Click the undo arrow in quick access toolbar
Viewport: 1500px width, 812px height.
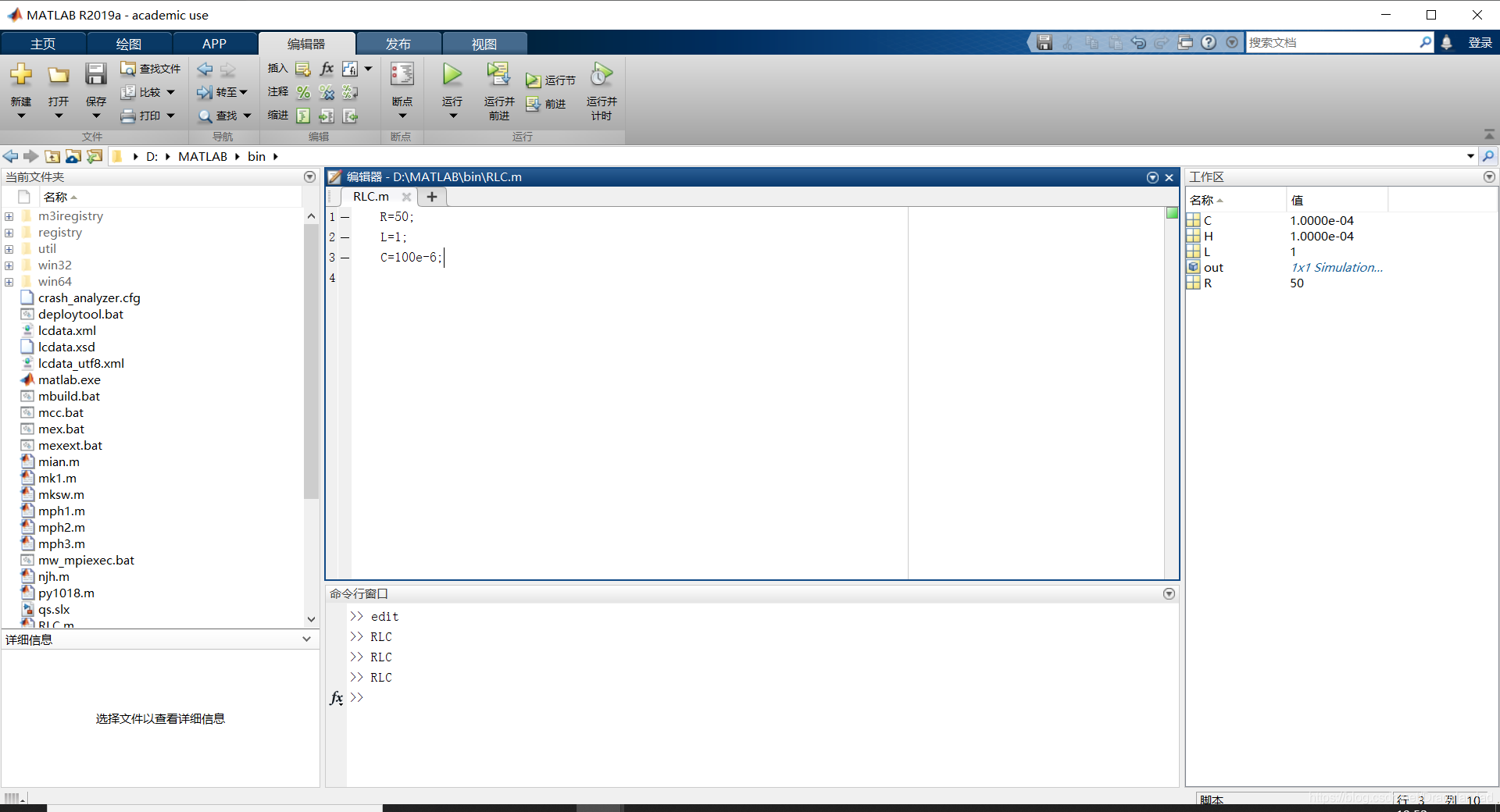(x=1138, y=43)
